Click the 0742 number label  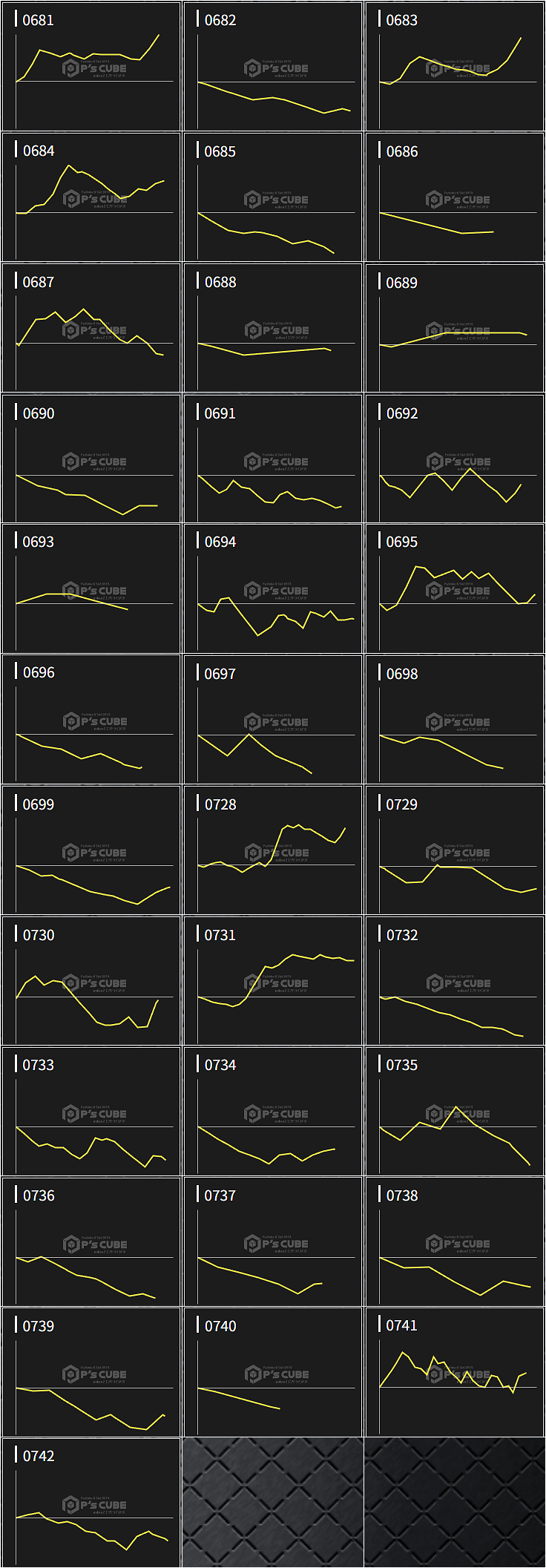pos(39,1457)
